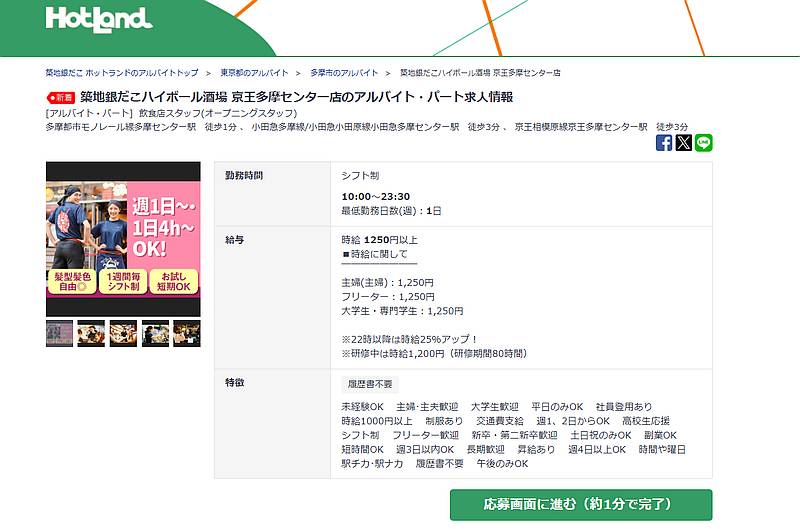Image resolution: width=800 pixels, height=529 pixels.
Task: Click the 22時以降は時給25%アップ note
Action: click(x=410, y=339)
